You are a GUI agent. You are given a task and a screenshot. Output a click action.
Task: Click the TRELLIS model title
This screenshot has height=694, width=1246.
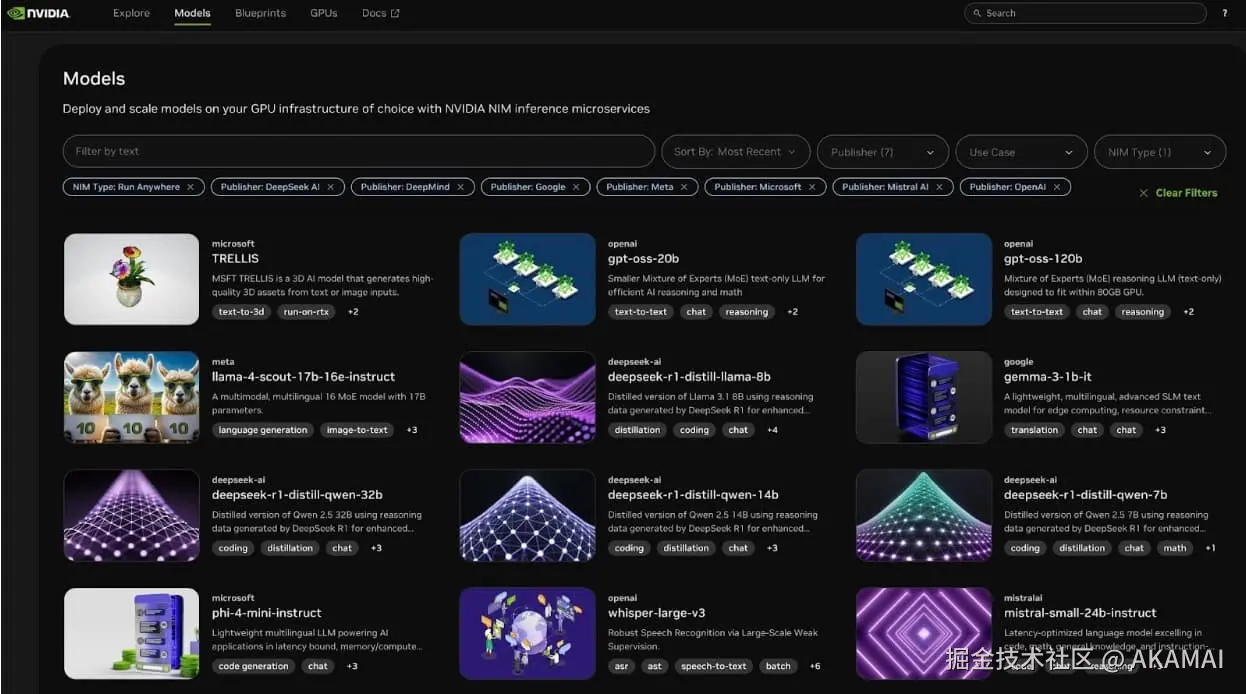[235, 259]
